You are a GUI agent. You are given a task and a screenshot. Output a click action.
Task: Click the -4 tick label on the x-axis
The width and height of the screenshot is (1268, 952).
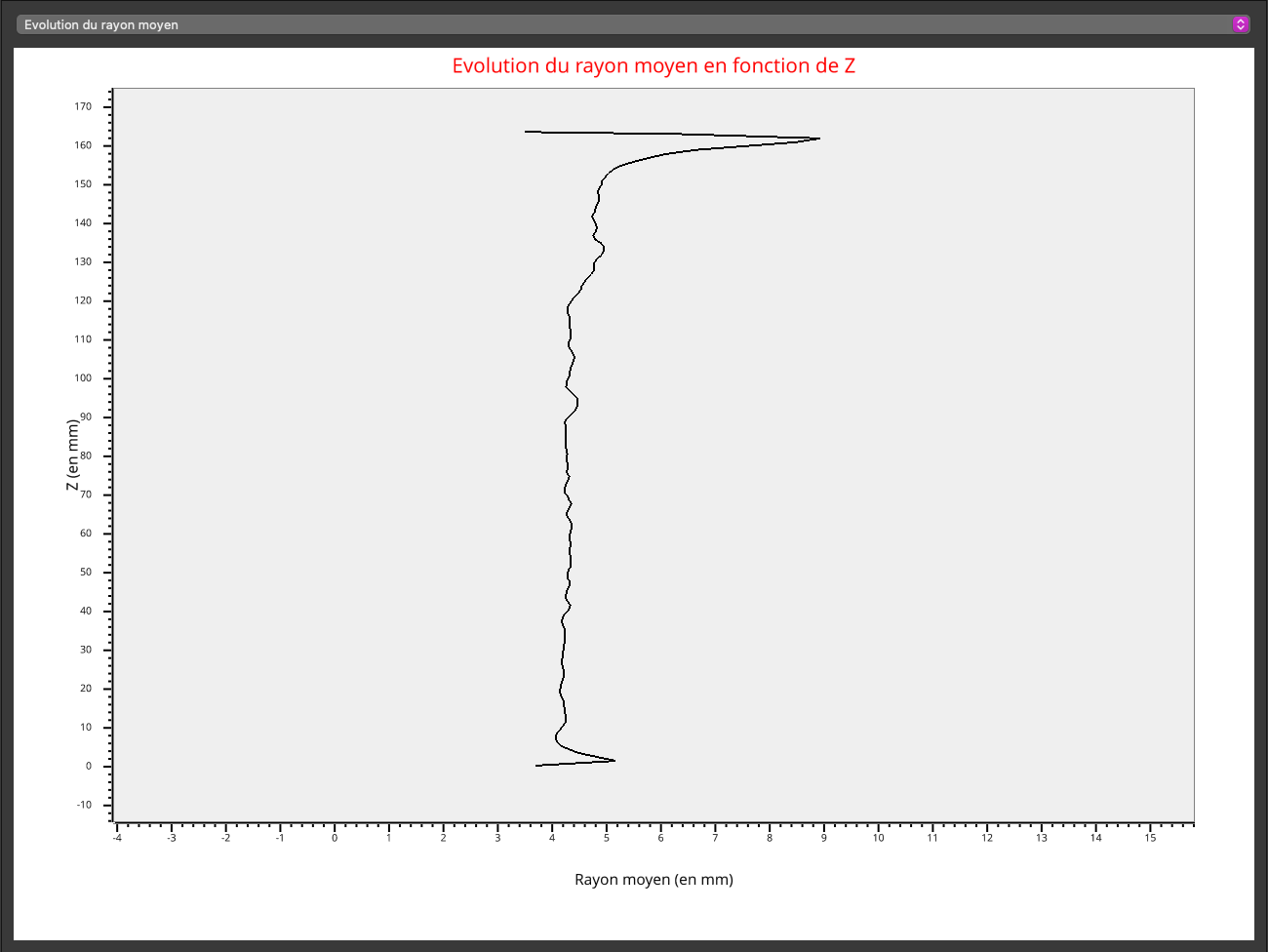click(117, 838)
